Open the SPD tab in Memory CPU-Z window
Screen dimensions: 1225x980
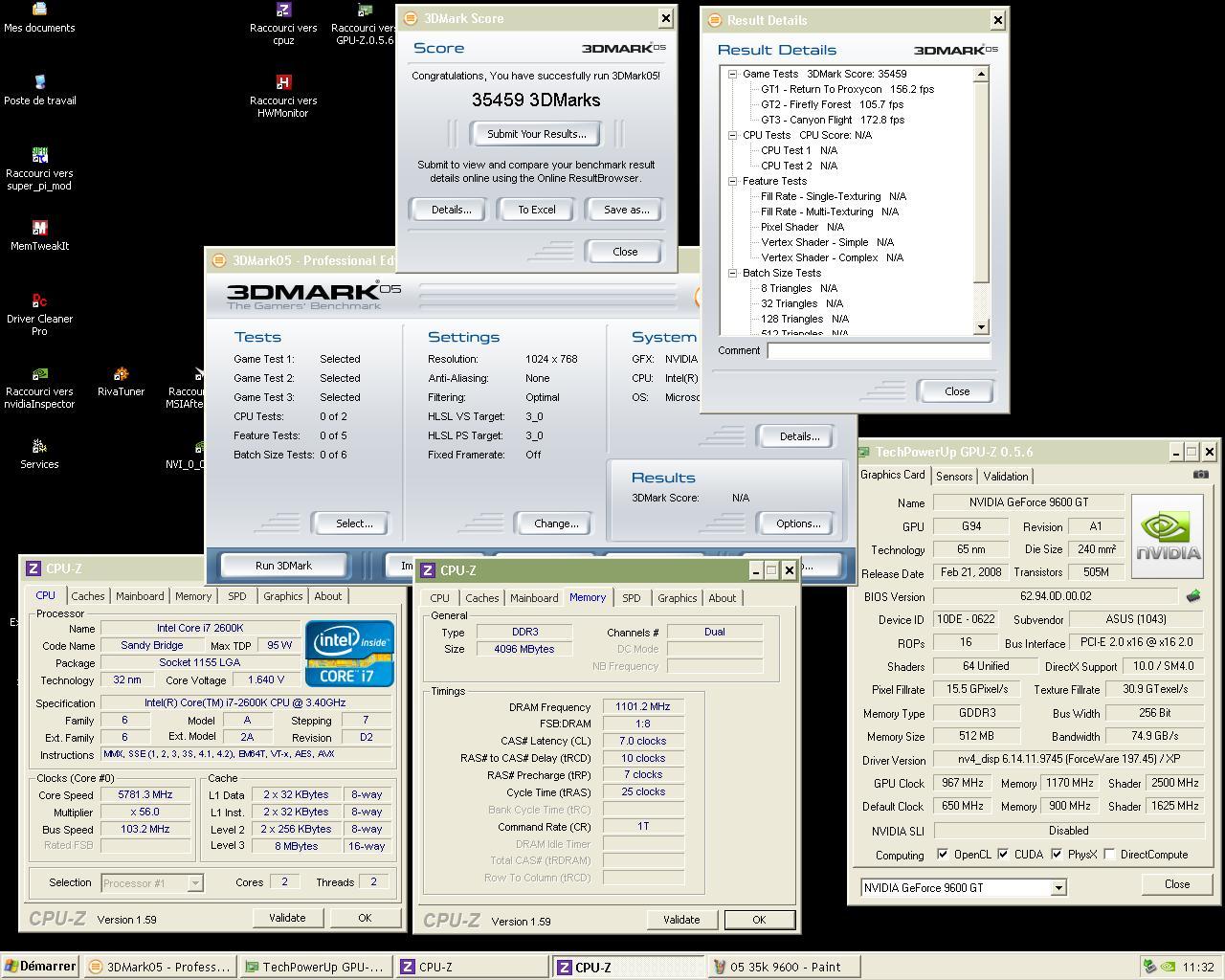pos(632,598)
